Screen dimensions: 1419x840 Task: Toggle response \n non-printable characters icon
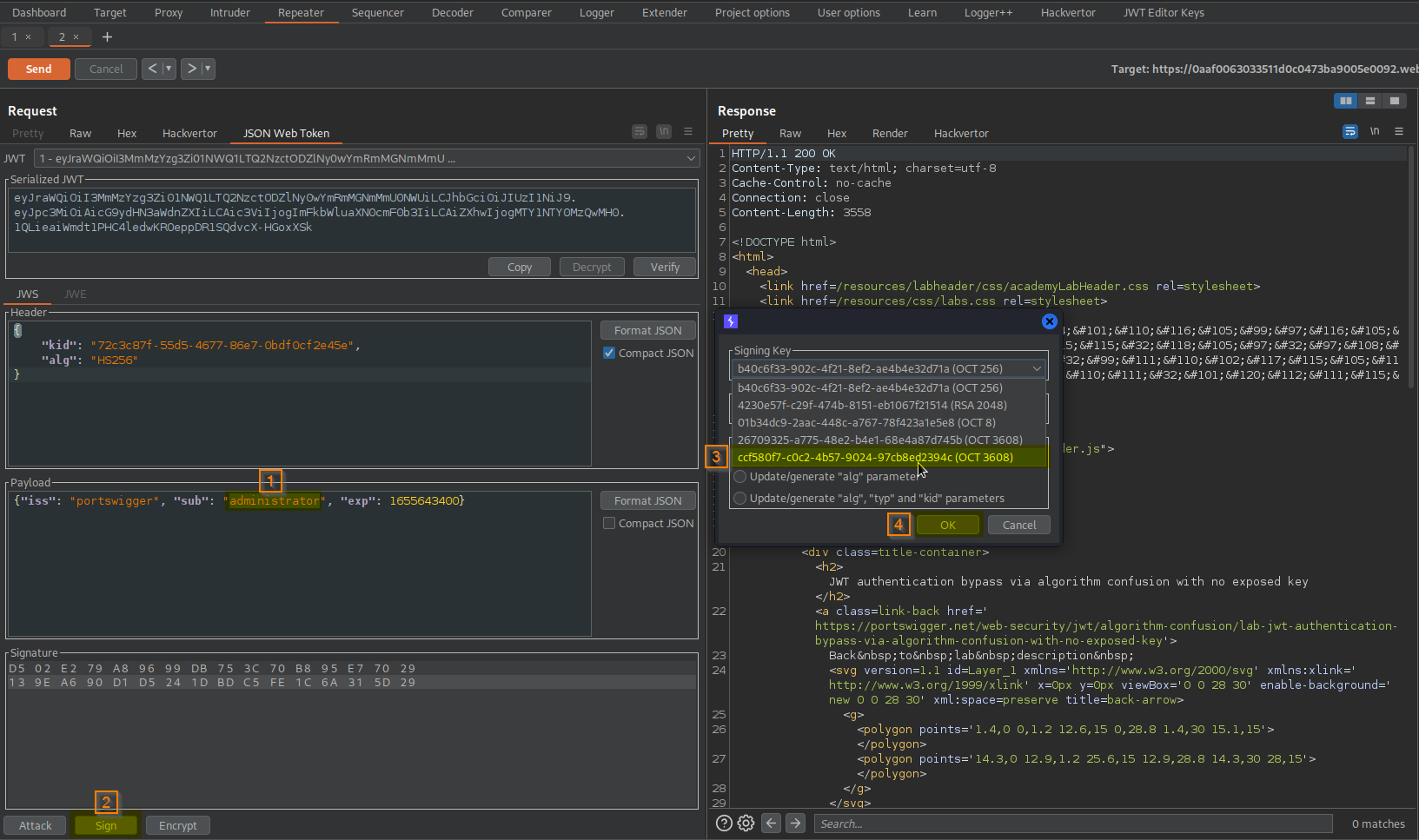click(1375, 132)
